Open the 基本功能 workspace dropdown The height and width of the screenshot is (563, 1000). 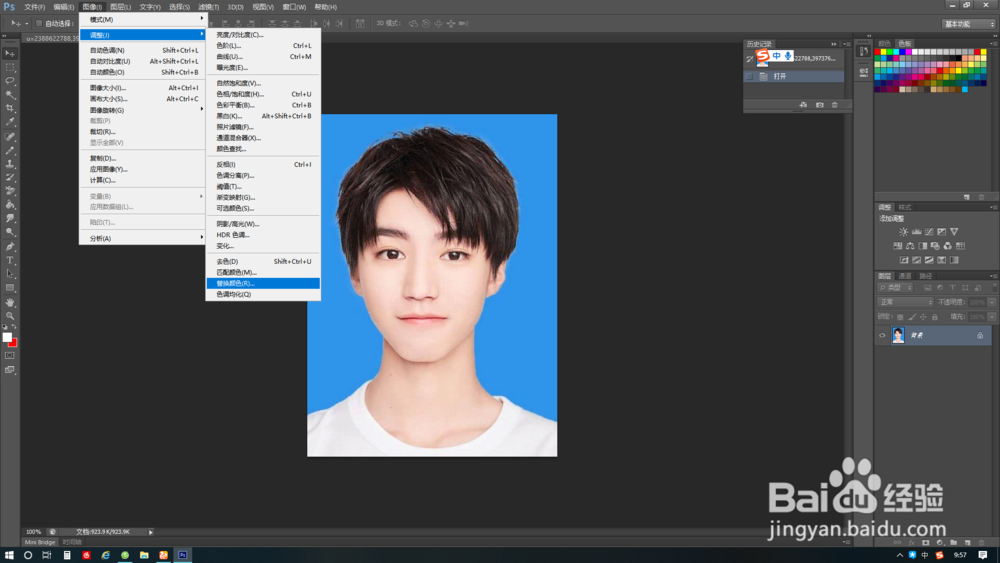pos(968,23)
